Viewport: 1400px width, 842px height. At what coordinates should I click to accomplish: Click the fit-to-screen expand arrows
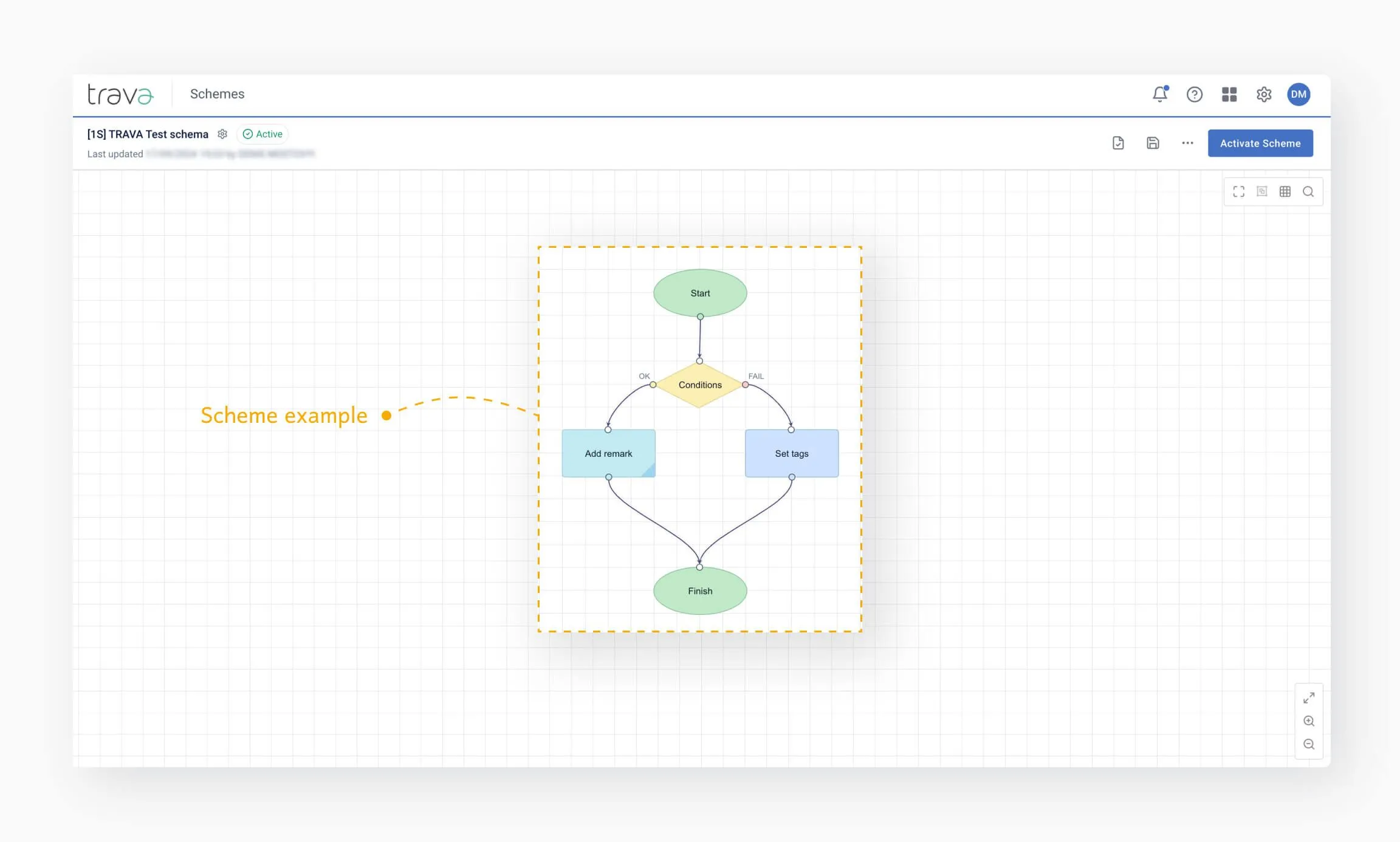(x=1309, y=698)
